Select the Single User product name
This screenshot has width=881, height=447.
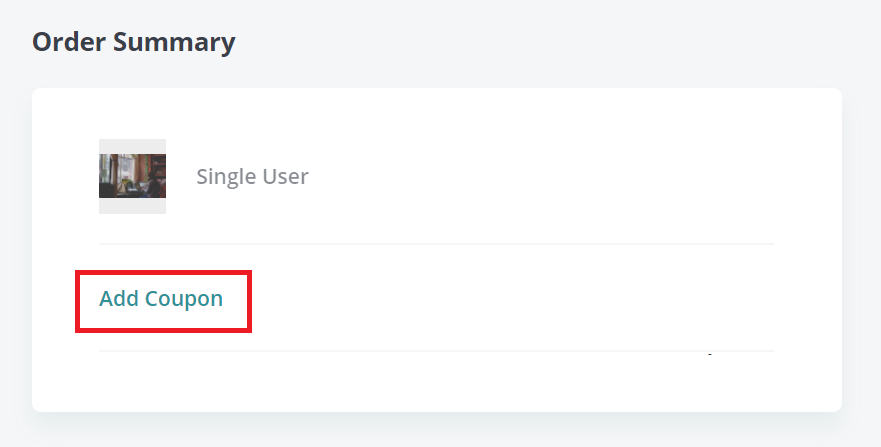252,176
